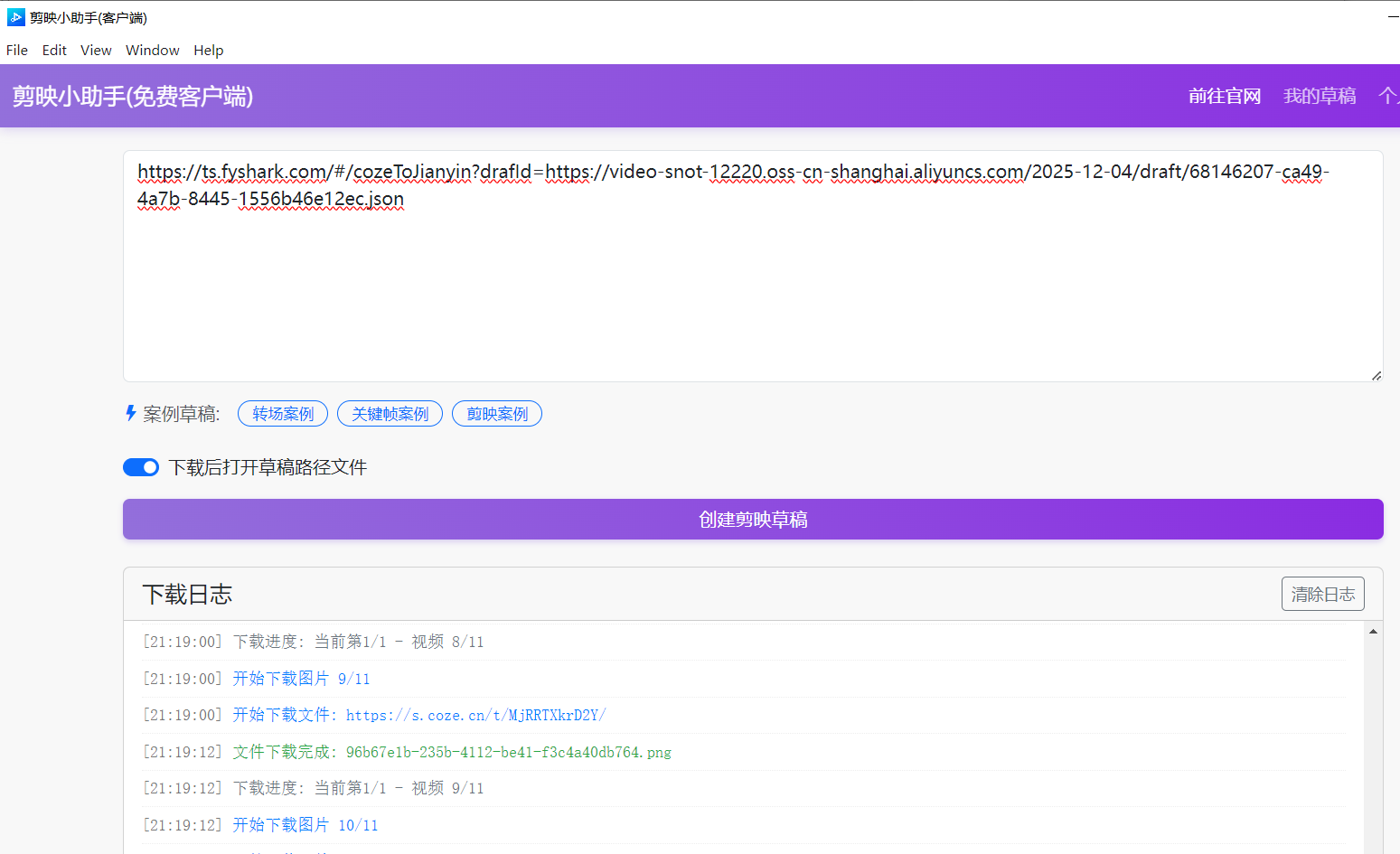Click the 文件下载完成 png filename log line
1400x854 pixels.
[407, 752]
